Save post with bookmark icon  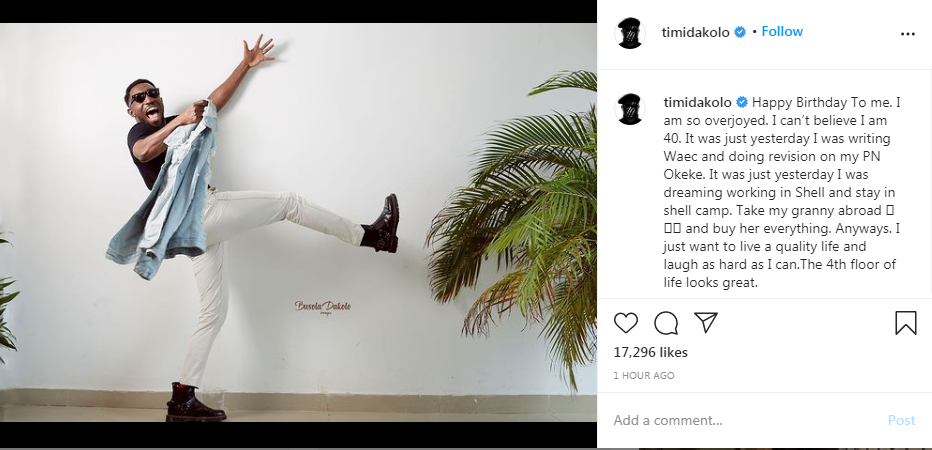click(x=906, y=323)
